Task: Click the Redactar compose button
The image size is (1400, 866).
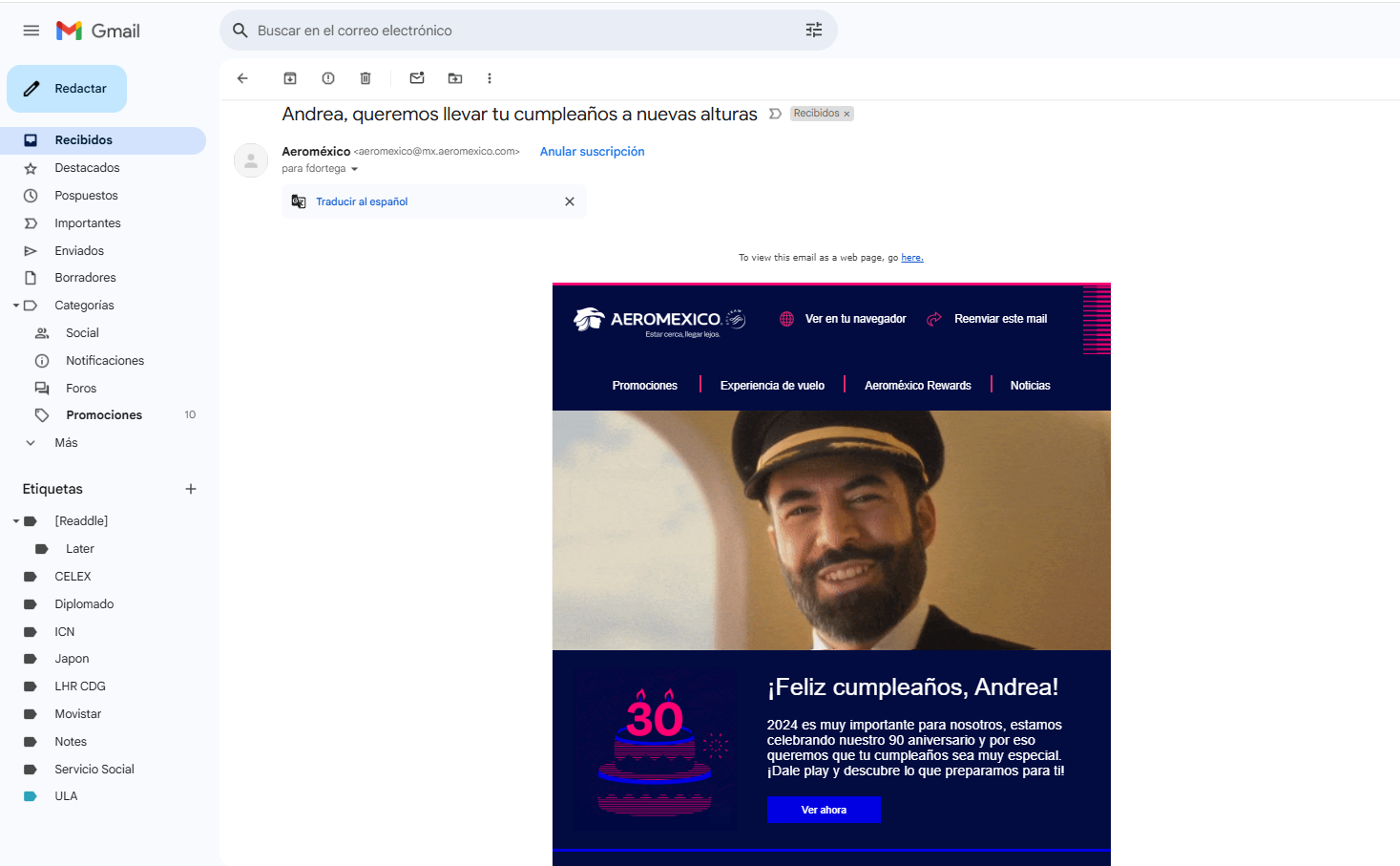Action: click(67, 89)
